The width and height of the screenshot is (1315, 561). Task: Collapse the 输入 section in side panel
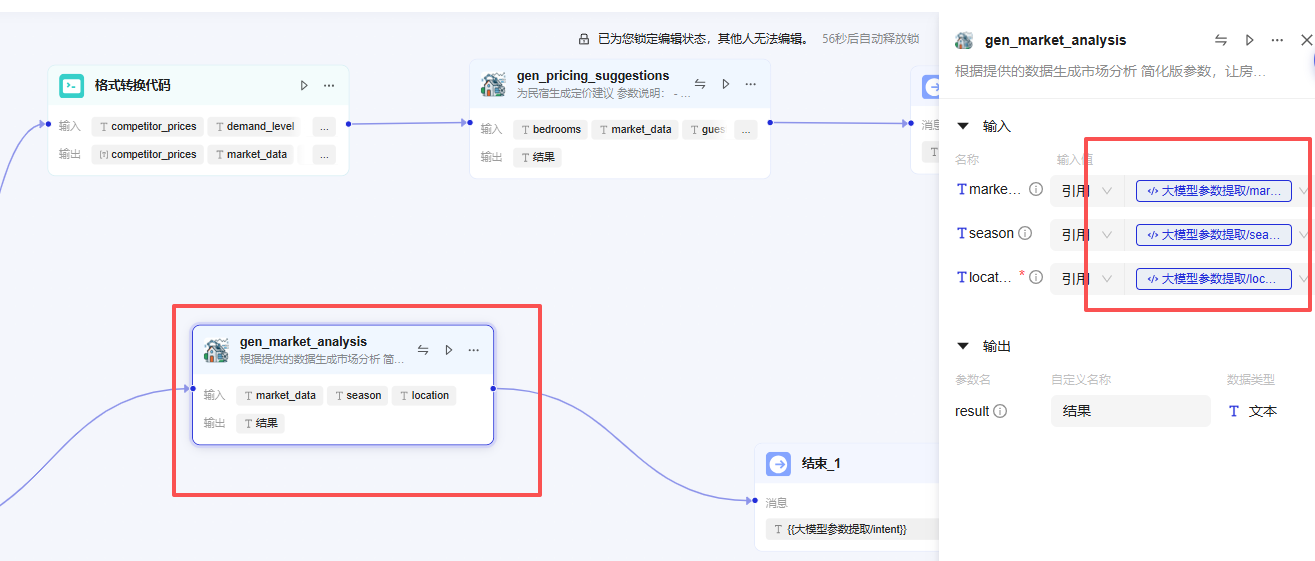[963, 126]
